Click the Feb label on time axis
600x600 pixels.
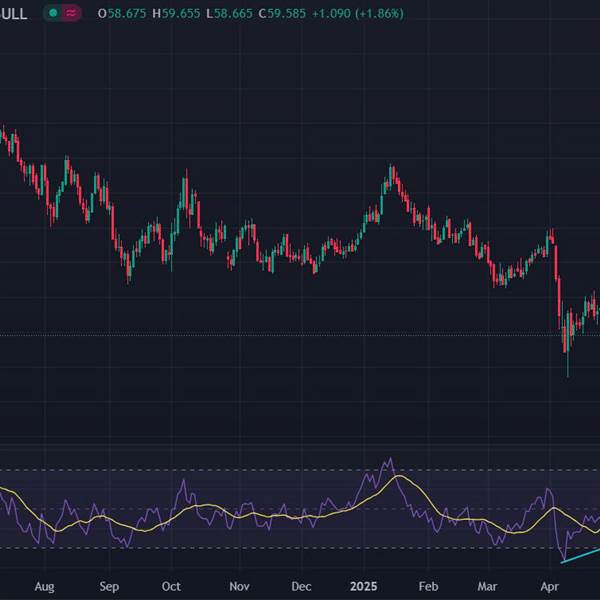click(428, 586)
